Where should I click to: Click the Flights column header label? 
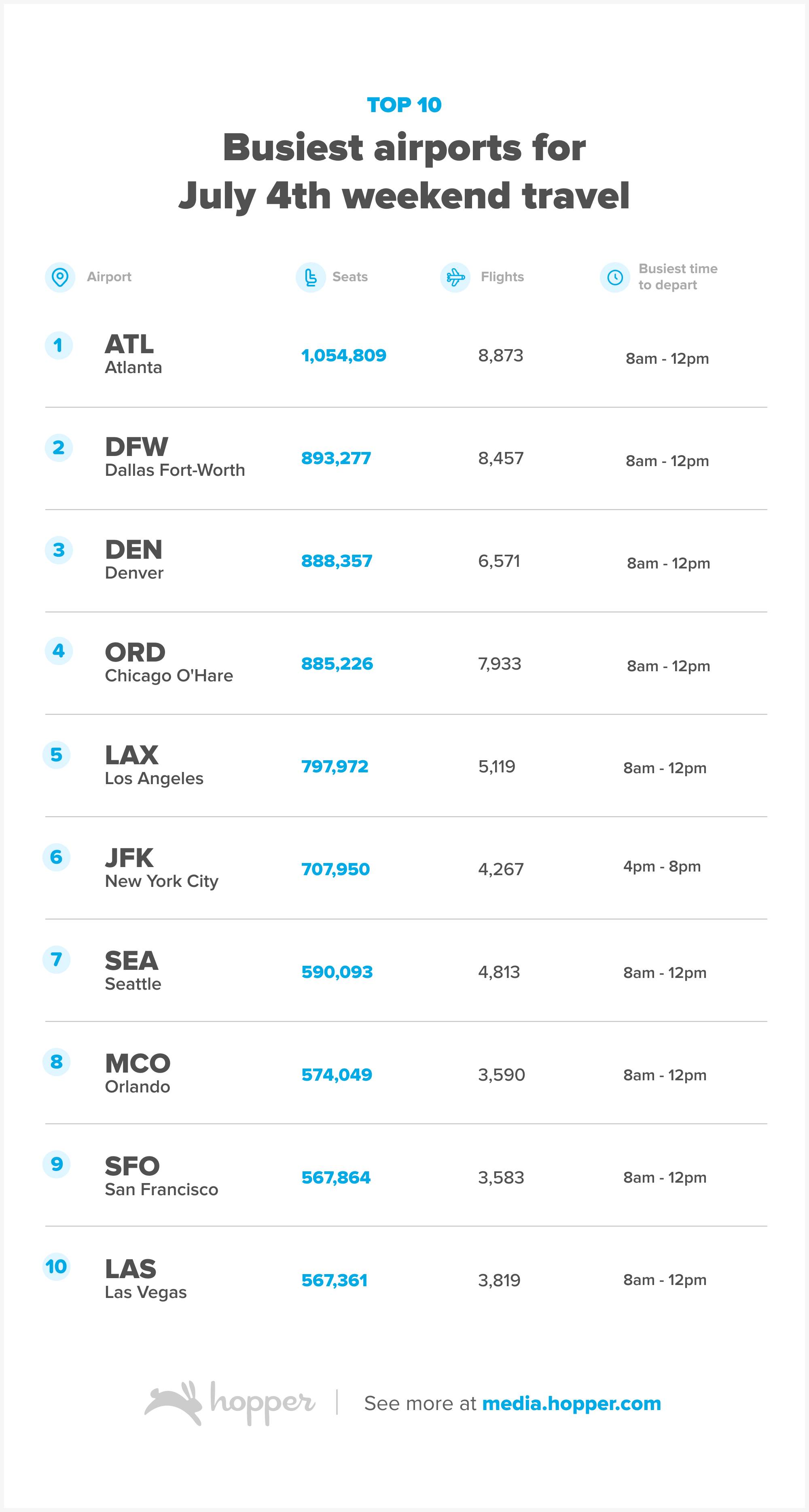[x=502, y=277]
